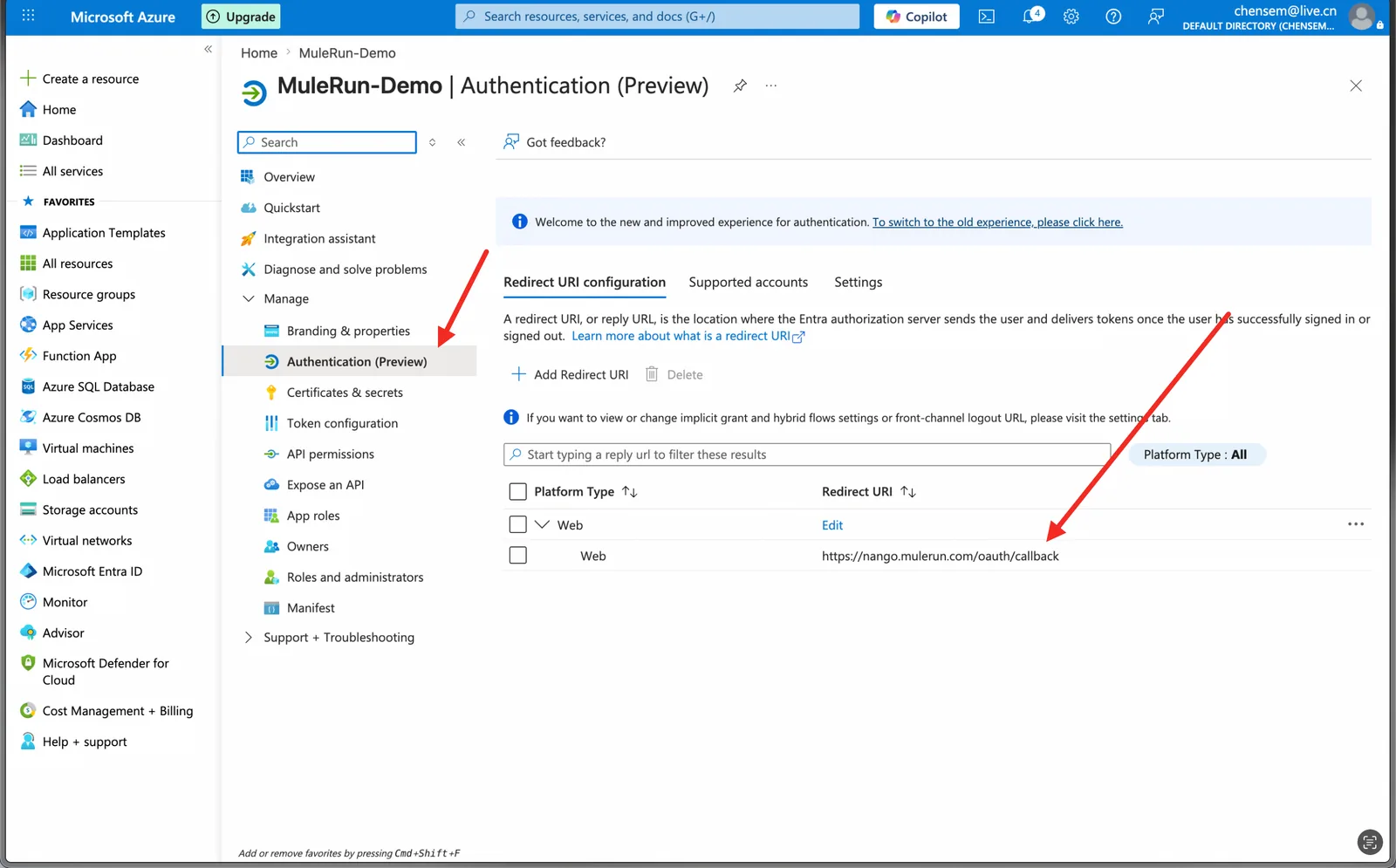Open the Azure portal menu grid icon
The height and width of the screenshot is (868, 1396).
pos(28,16)
